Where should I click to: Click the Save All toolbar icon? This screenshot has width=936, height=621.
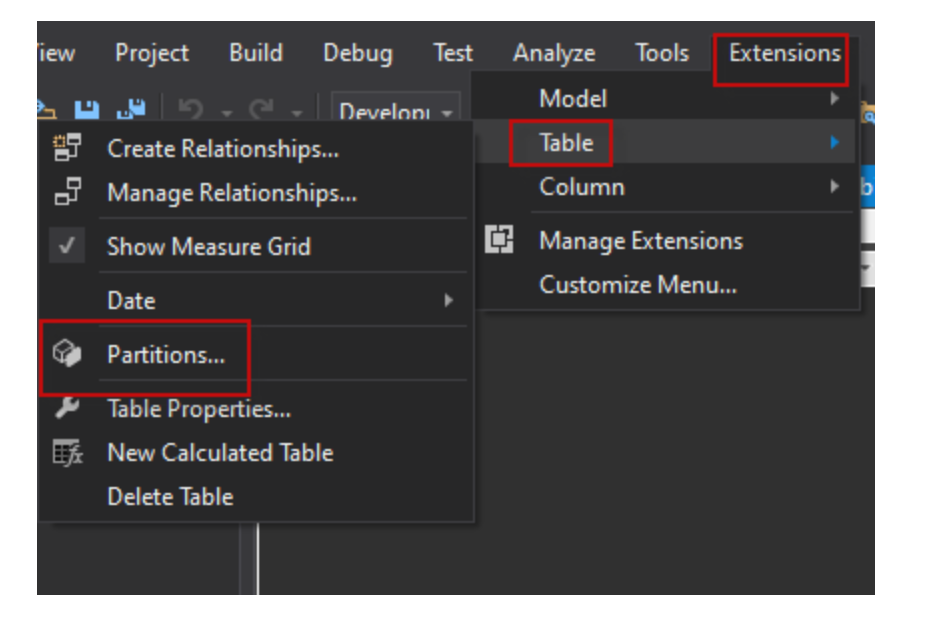(132, 109)
